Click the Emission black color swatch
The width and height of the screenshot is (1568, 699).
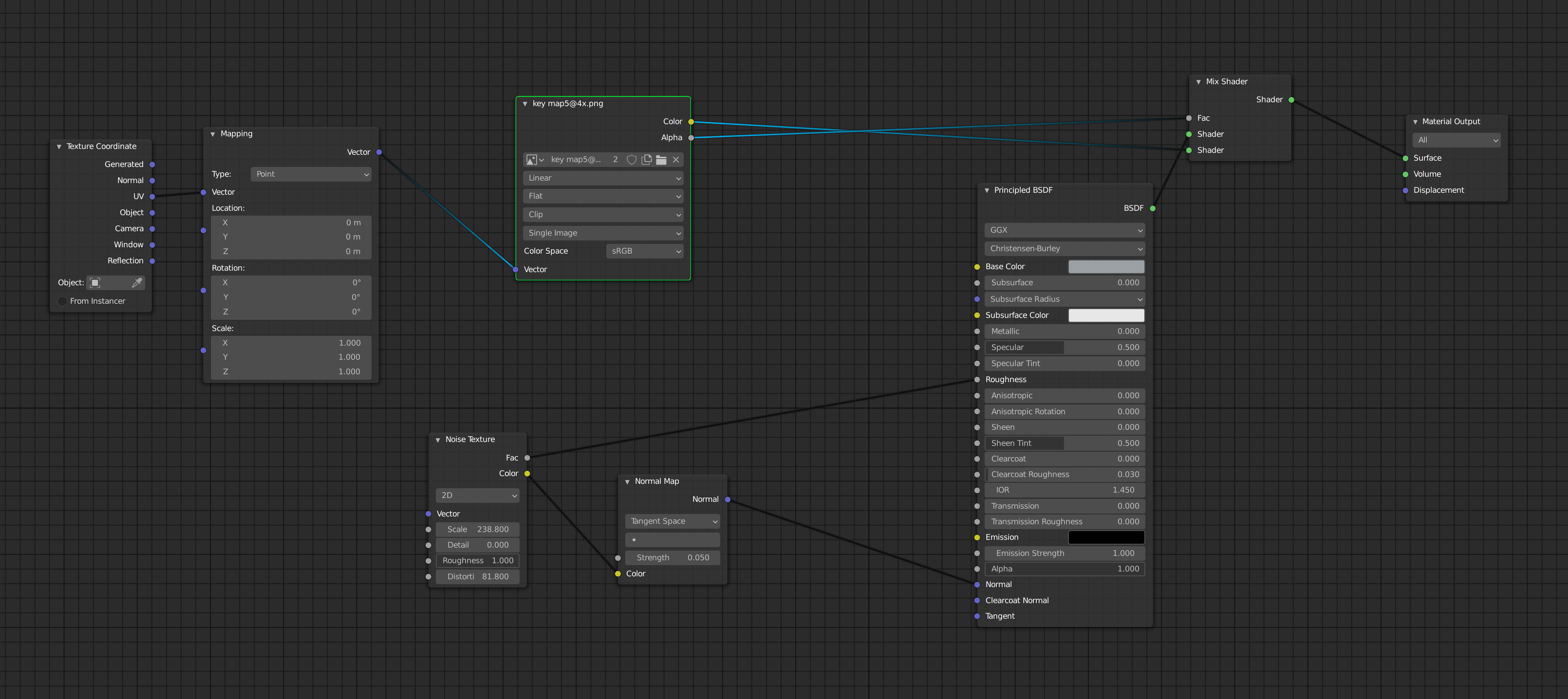1106,537
